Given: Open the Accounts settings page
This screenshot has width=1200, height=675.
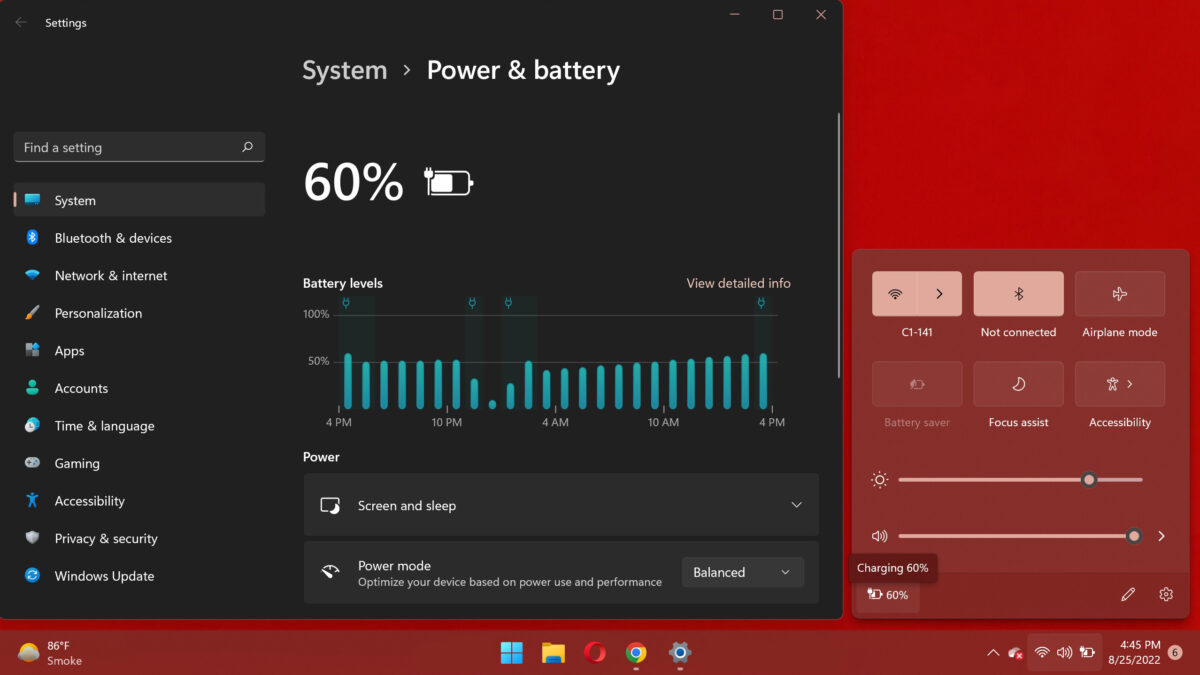Looking at the screenshot, I should coord(81,388).
